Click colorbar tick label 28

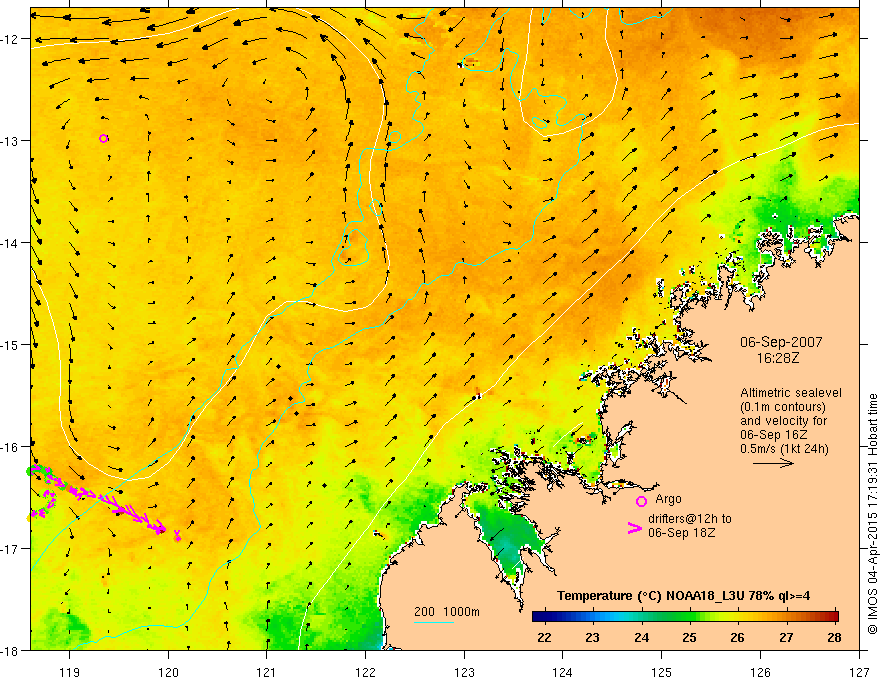point(835,637)
